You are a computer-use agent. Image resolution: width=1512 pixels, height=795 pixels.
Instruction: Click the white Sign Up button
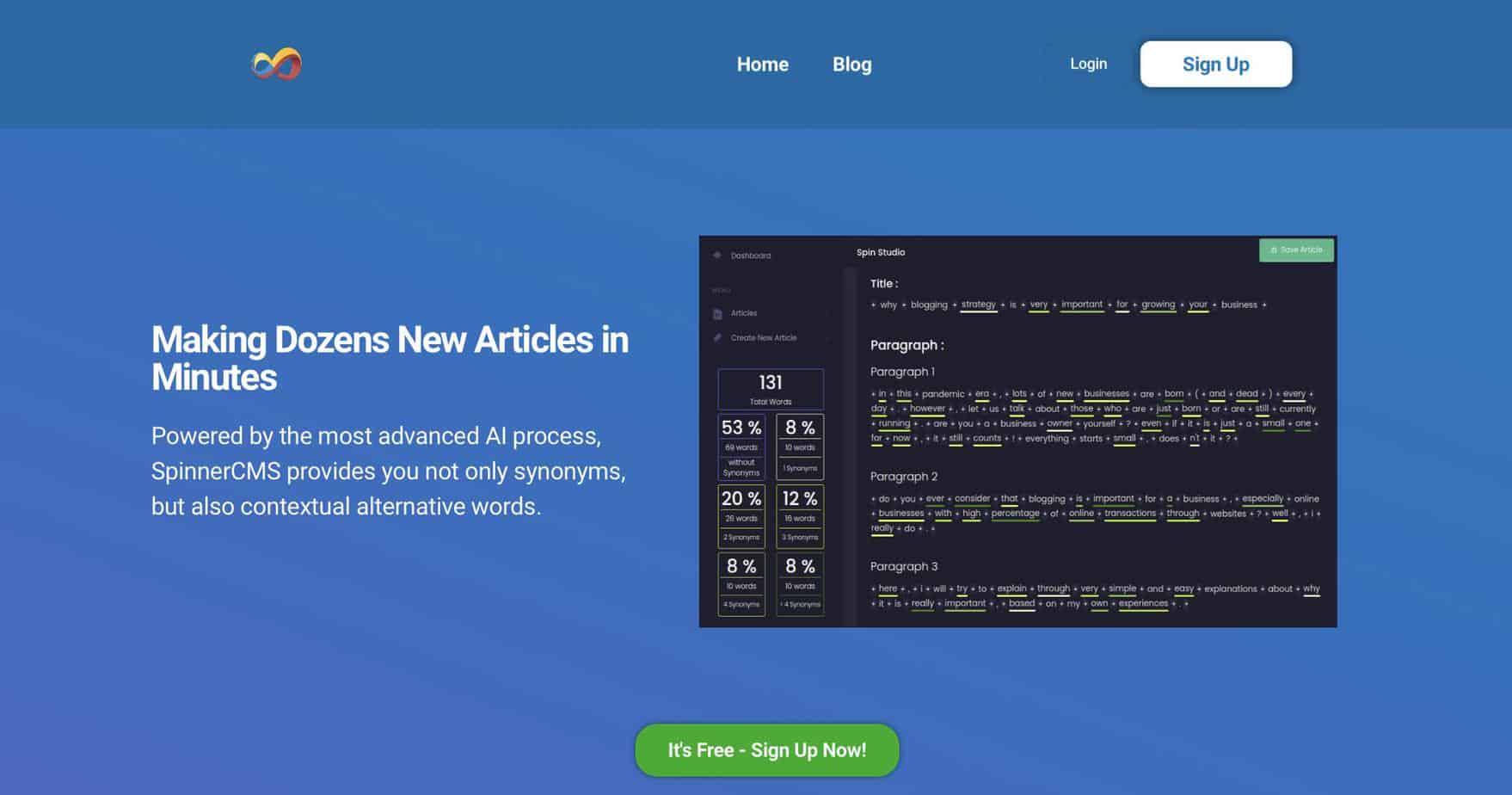(1215, 64)
